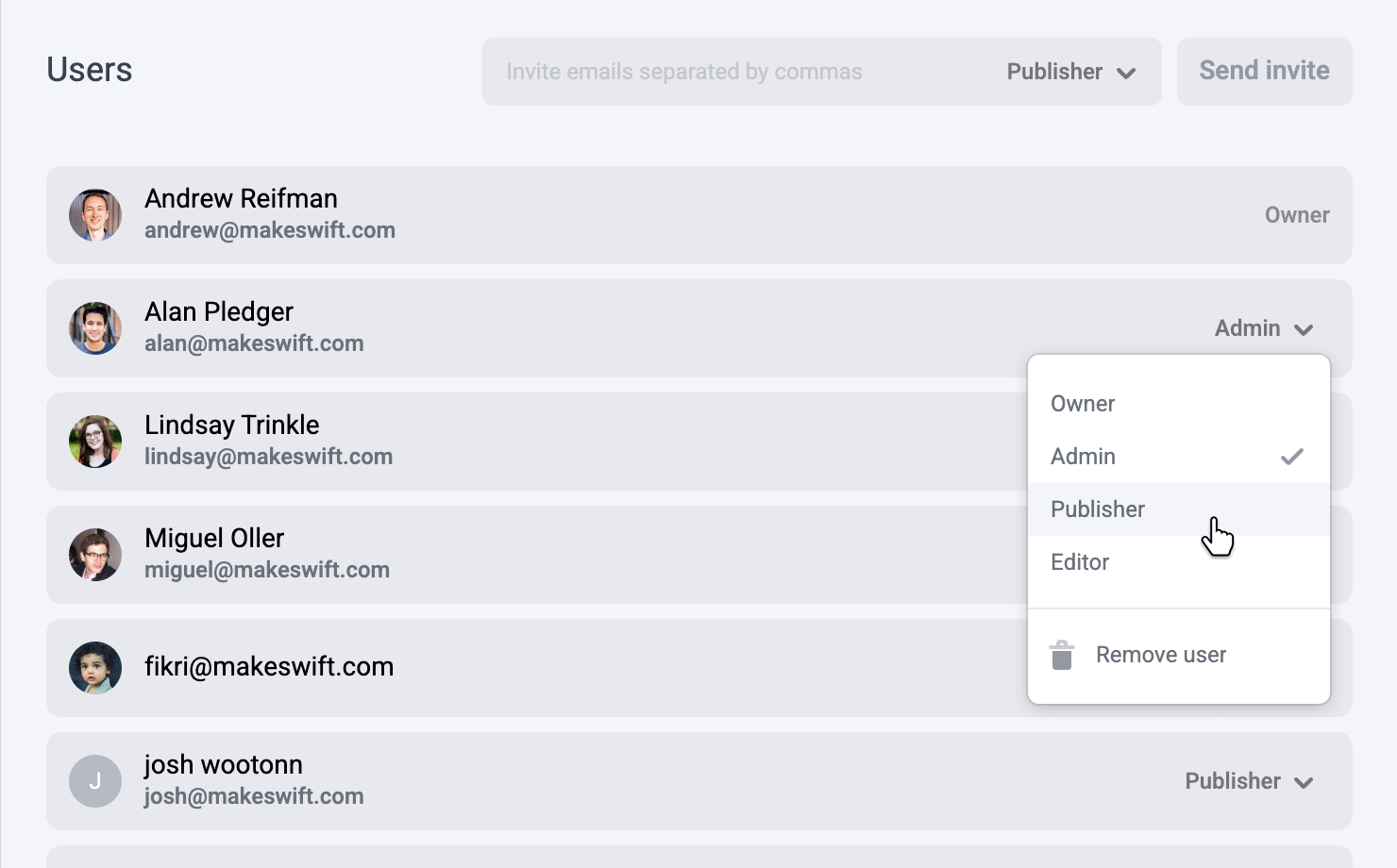Click the trash icon next to Remove user
Screen dimensions: 1397x868
coord(1063,654)
